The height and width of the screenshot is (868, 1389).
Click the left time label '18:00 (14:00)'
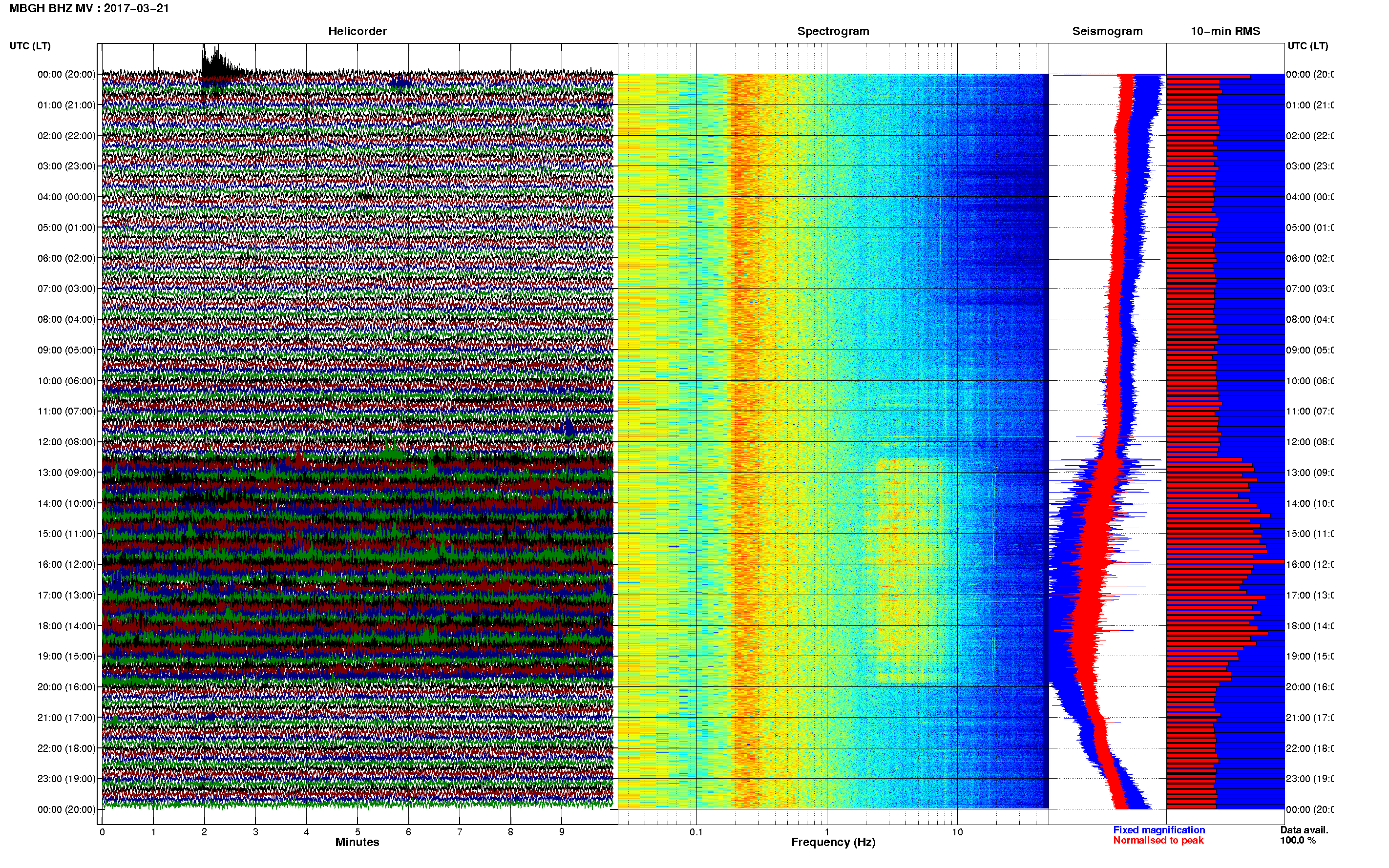tap(66, 626)
